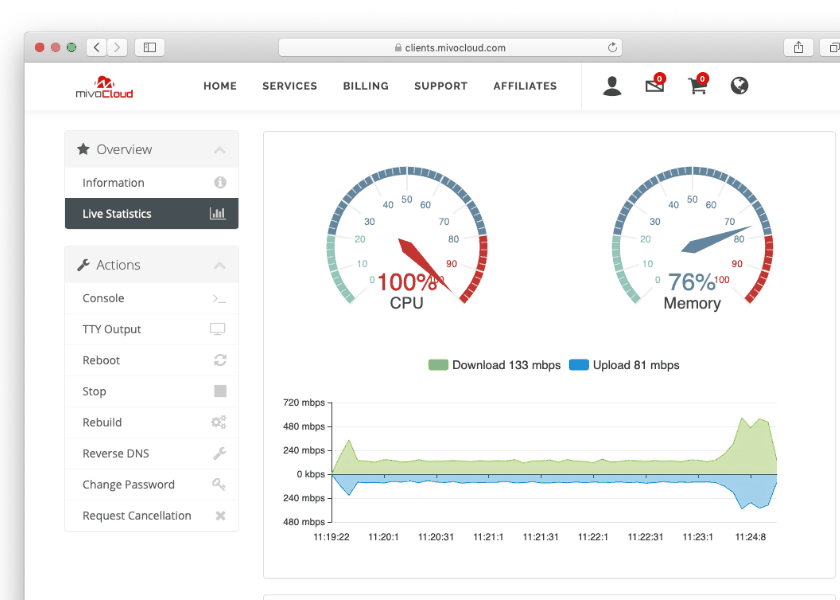Viewport: 840px width, 600px height.
Task: Click the browser share icon
Action: point(798,48)
